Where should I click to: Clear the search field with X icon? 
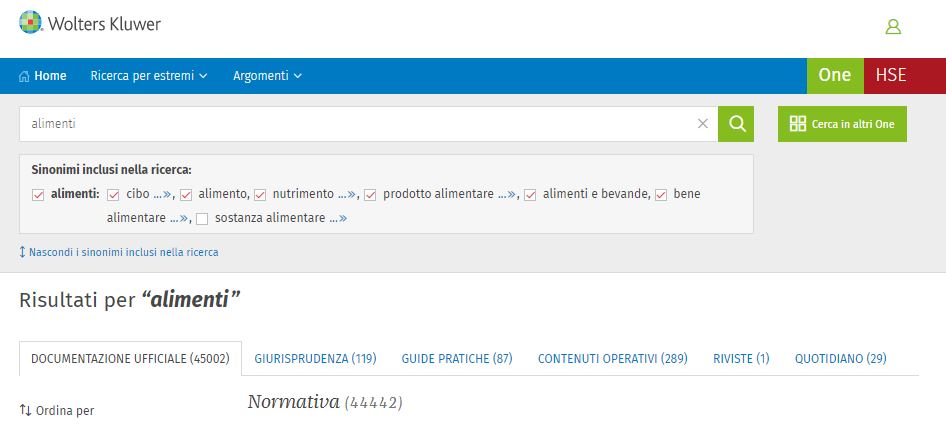(x=702, y=124)
